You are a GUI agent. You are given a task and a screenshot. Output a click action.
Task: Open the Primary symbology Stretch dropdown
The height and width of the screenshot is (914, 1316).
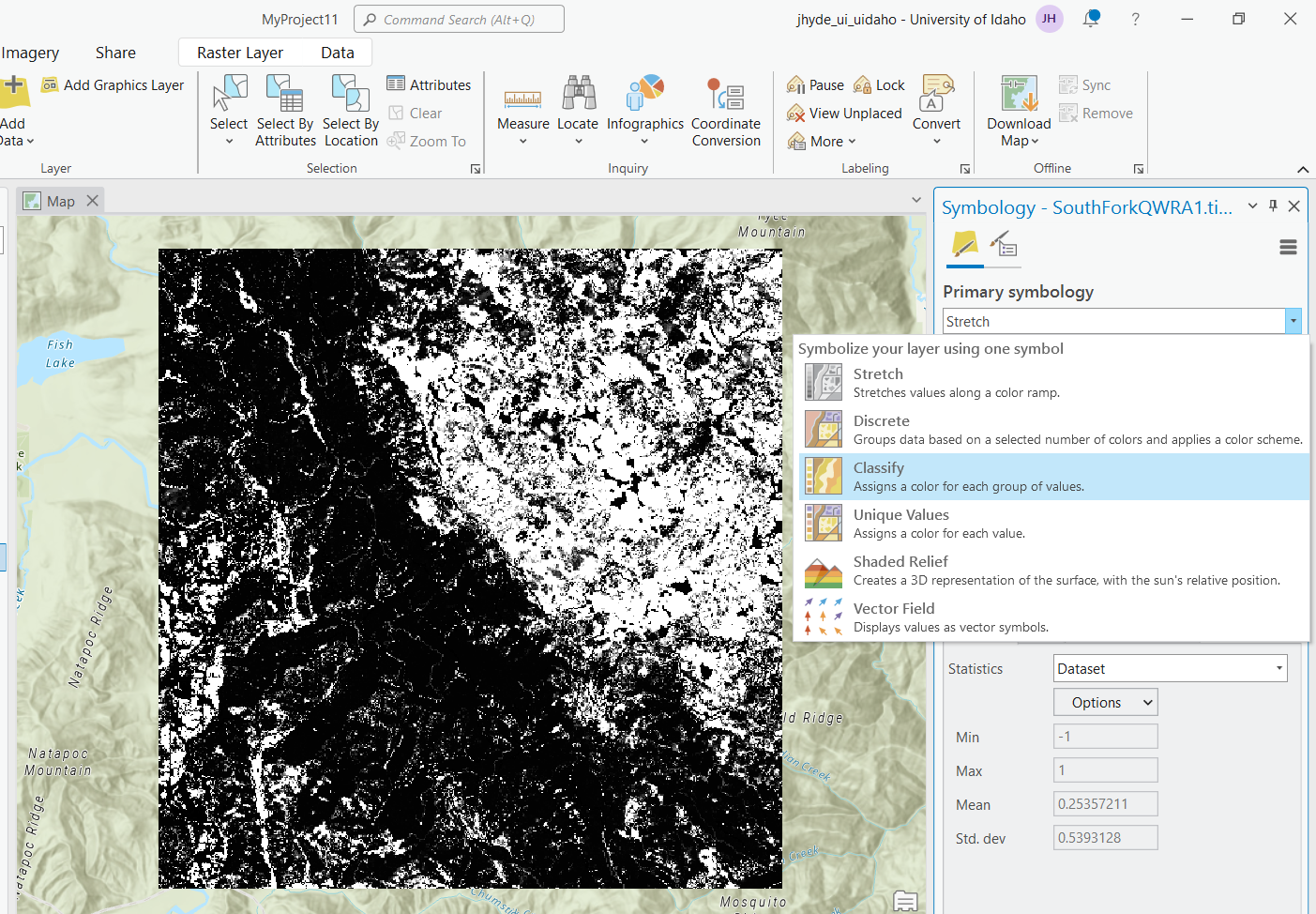point(1293,321)
